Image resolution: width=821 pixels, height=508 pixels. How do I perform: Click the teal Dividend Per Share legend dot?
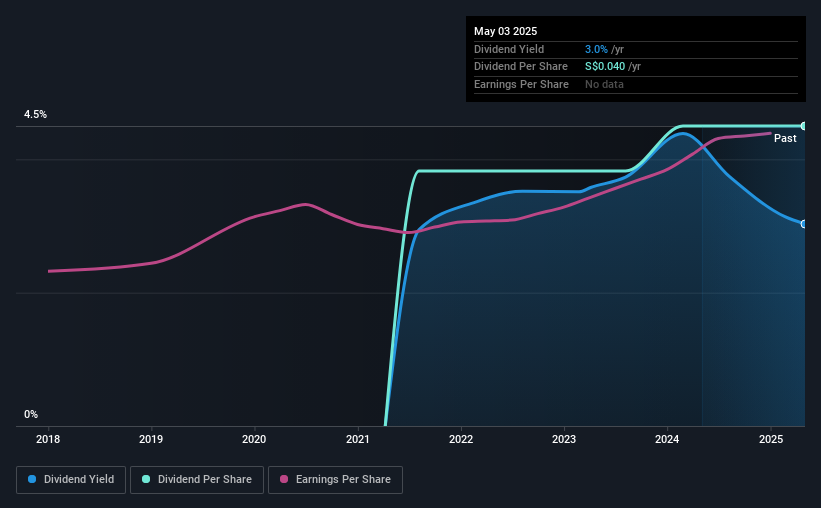pyautogui.click(x=146, y=479)
